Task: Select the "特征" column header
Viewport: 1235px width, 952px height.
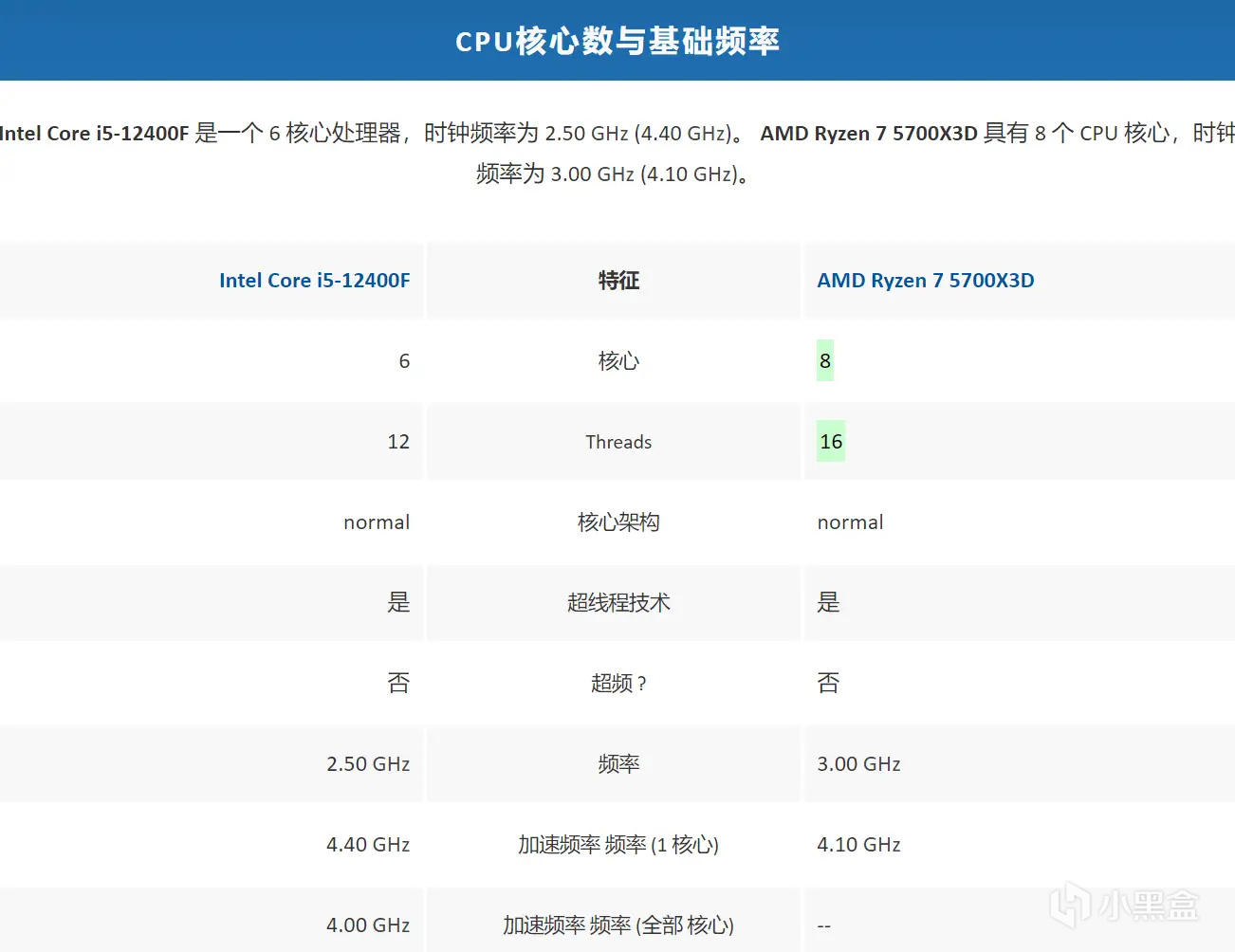Action: click(618, 281)
